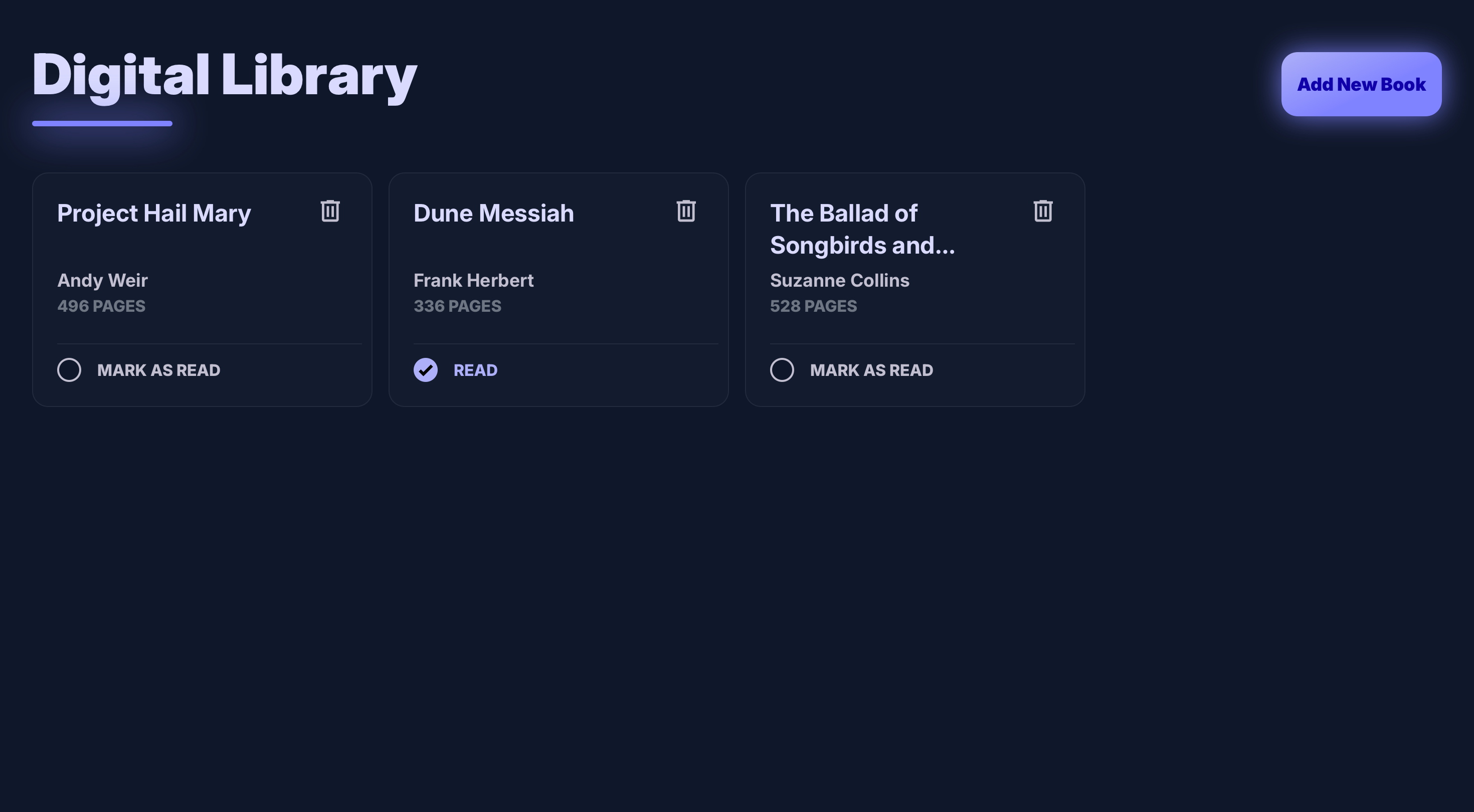The height and width of the screenshot is (812, 1474).
Task: Click author name Frank Herbert
Action: point(473,280)
